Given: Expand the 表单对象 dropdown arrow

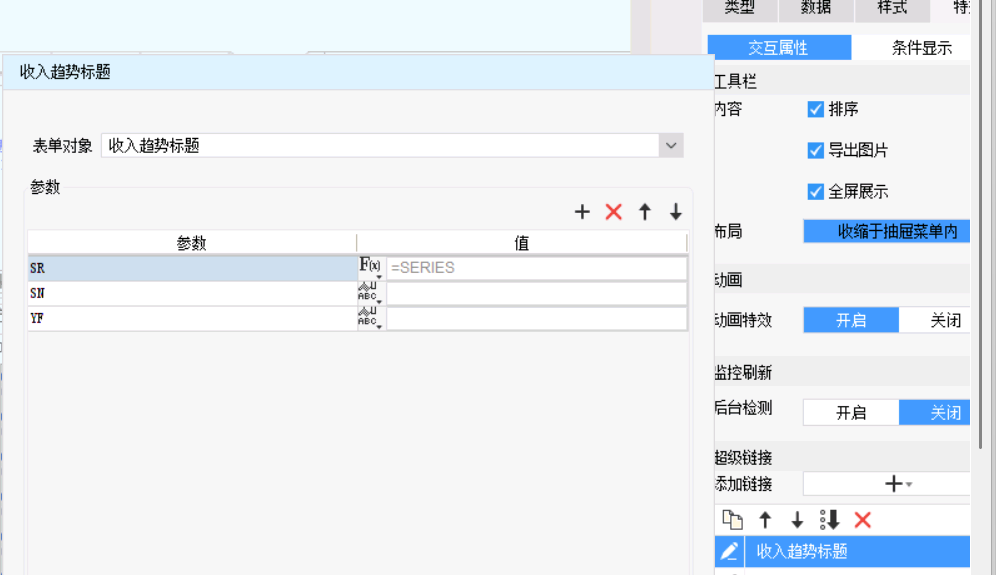Looking at the screenshot, I should (671, 145).
